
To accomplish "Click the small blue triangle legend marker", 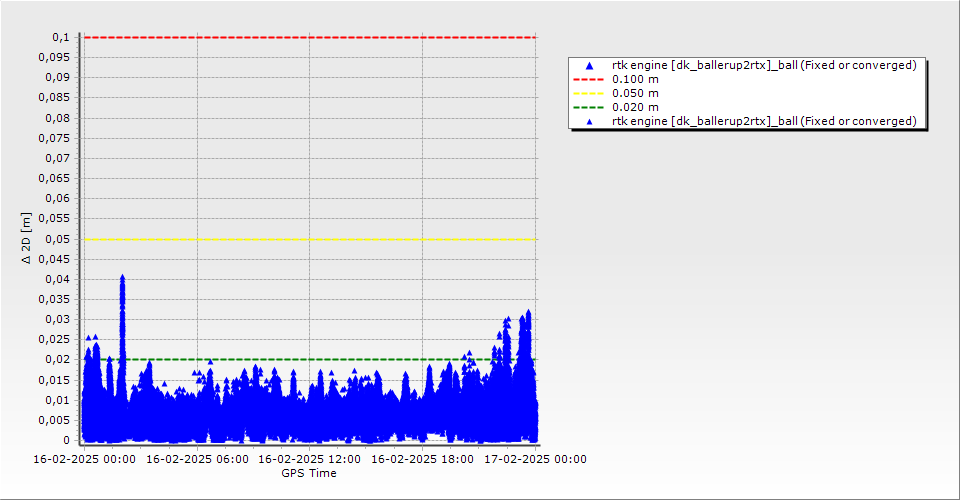I will [x=589, y=122].
